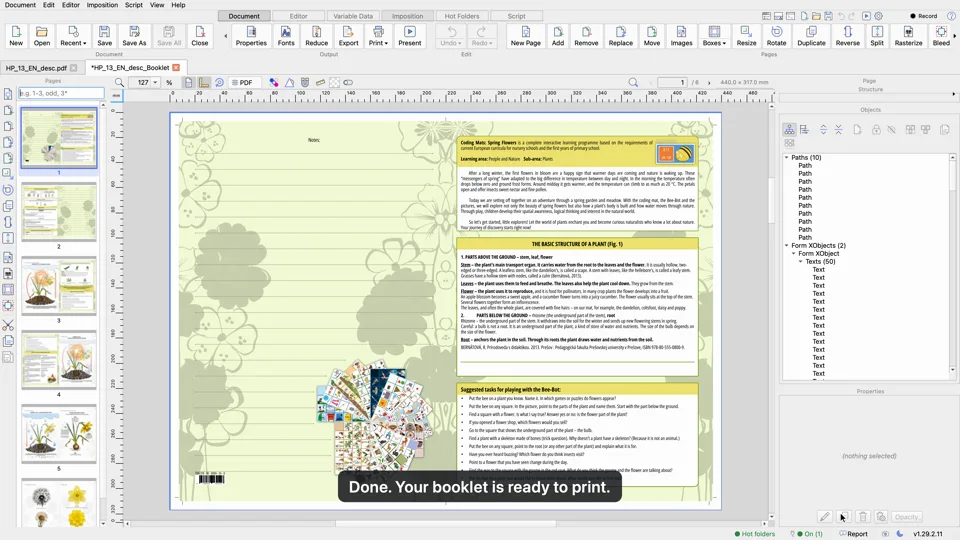Screen dimensions: 960x540
Task: Switch to the Variable Data tab
Action: [353, 16]
